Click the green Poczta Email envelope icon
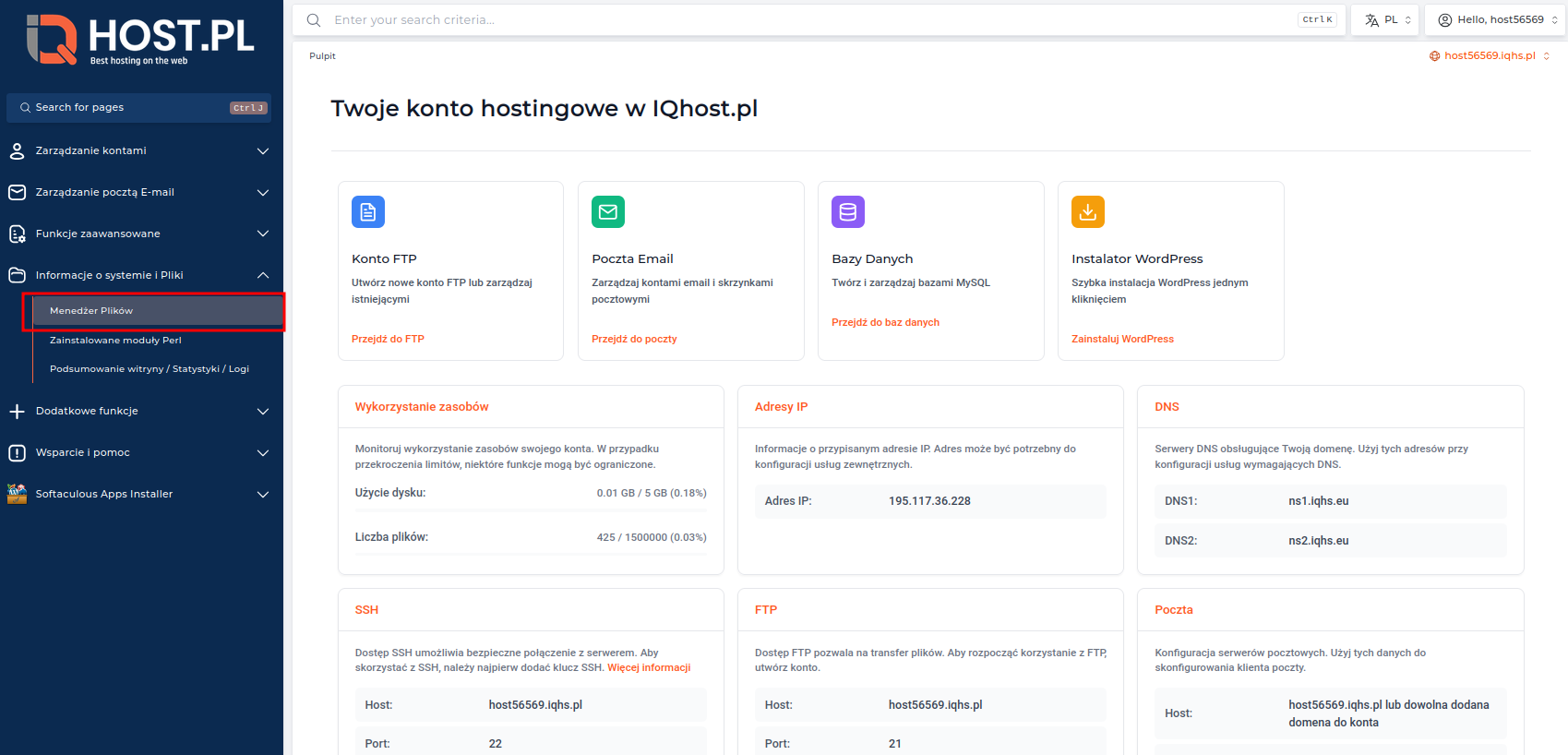The image size is (1568, 755). 607,212
